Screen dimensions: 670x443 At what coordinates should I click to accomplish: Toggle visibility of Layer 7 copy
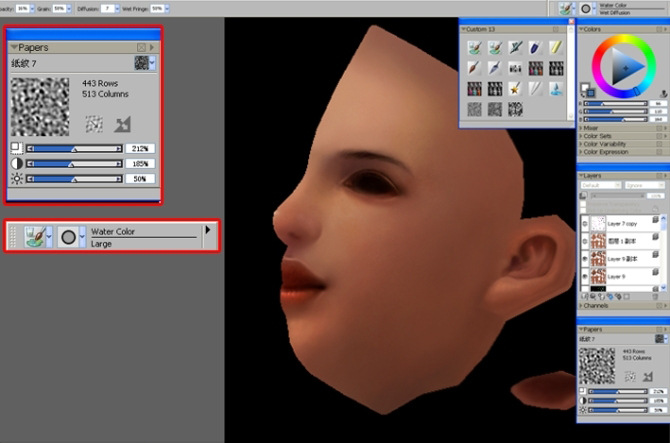[585, 223]
